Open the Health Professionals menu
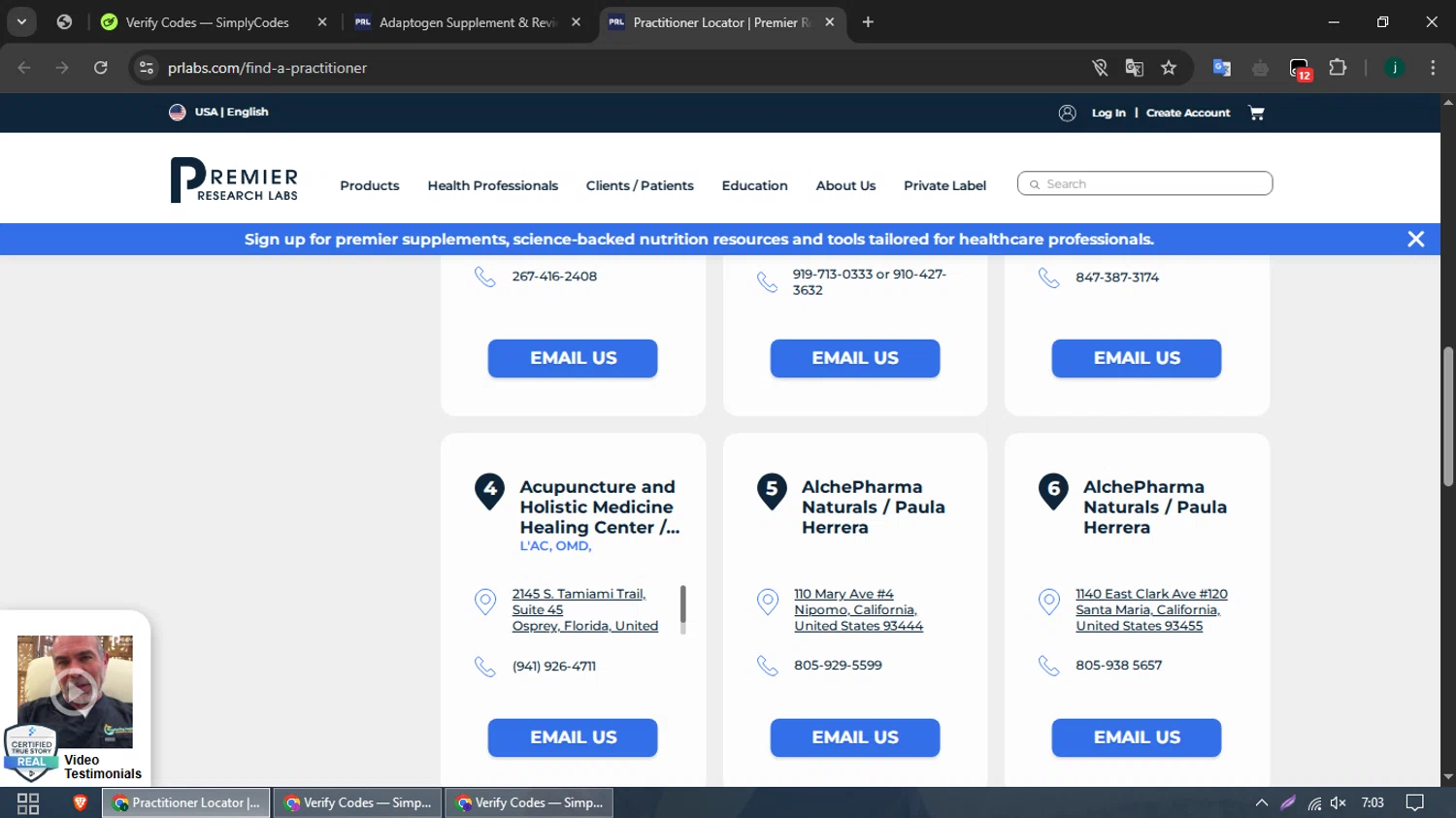 (x=493, y=185)
